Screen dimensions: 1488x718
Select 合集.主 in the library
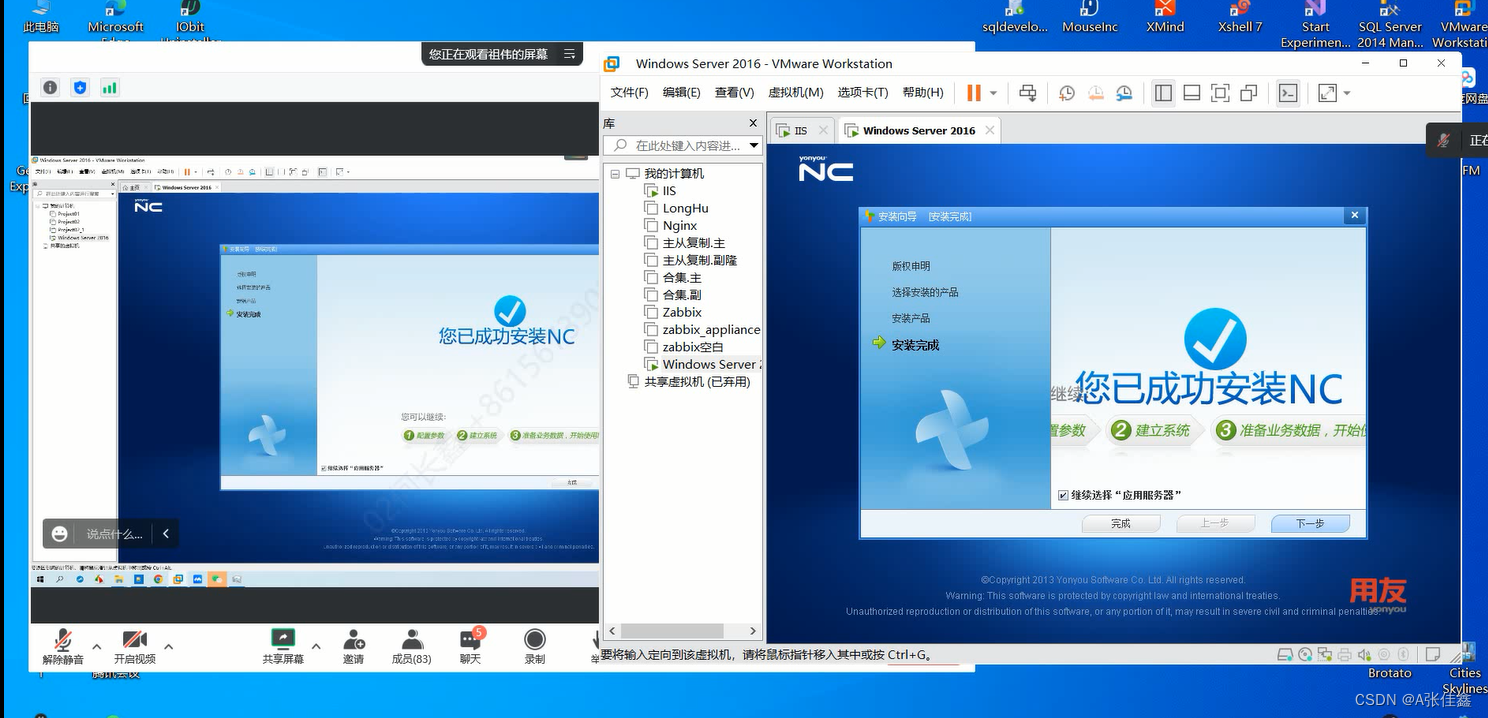coord(682,278)
